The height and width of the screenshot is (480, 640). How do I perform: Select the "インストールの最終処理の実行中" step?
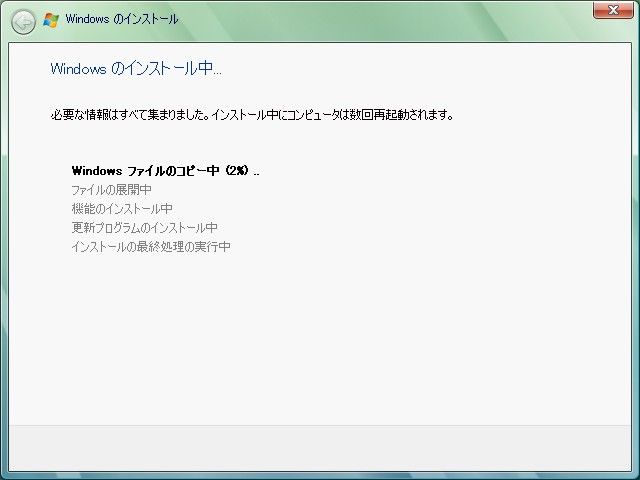(x=151, y=247)
